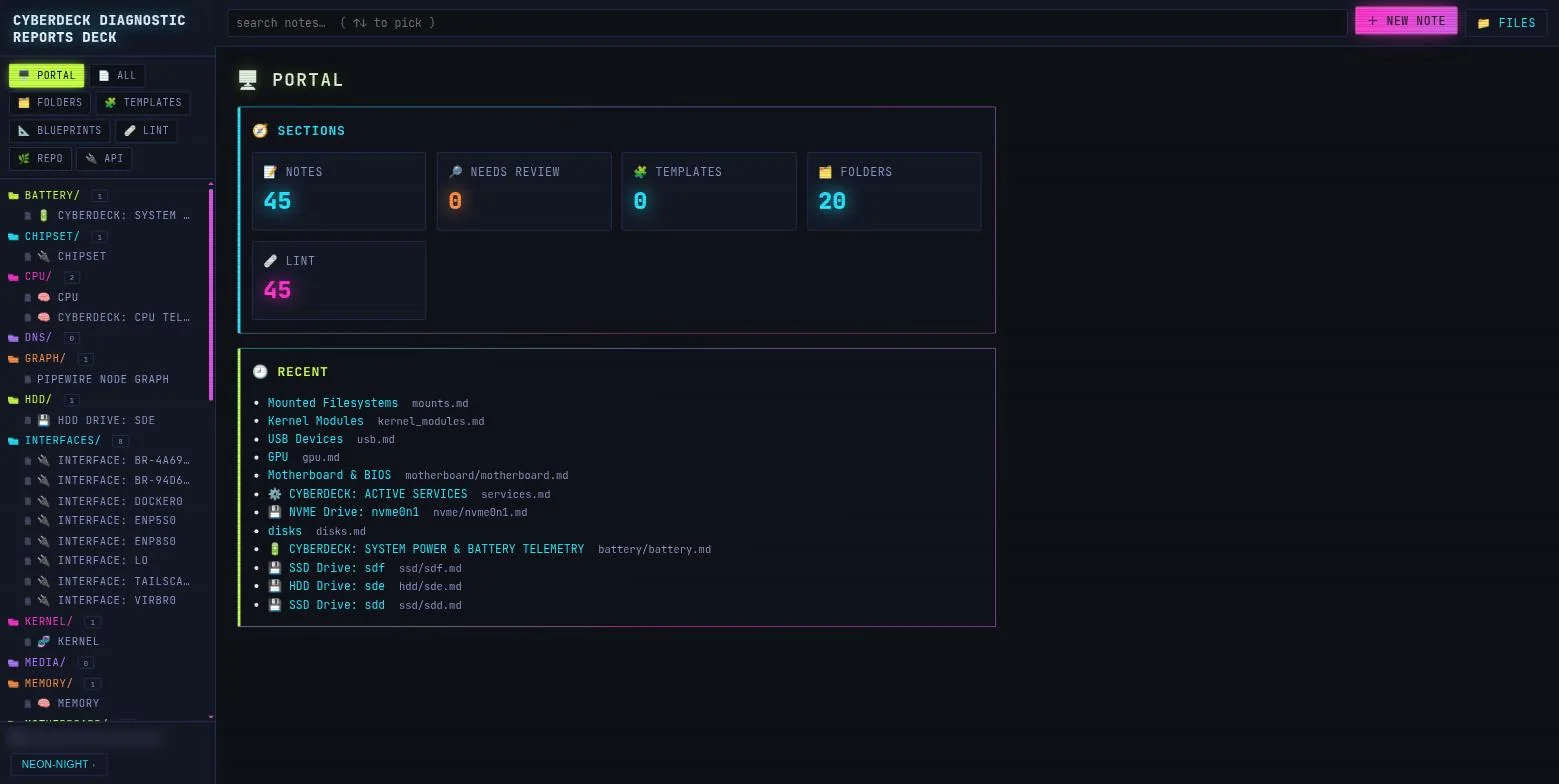Viewport: 1559px width, 784px height.
Task: Click the folder icon beside GRAPH/
Action: click(14, 359)
